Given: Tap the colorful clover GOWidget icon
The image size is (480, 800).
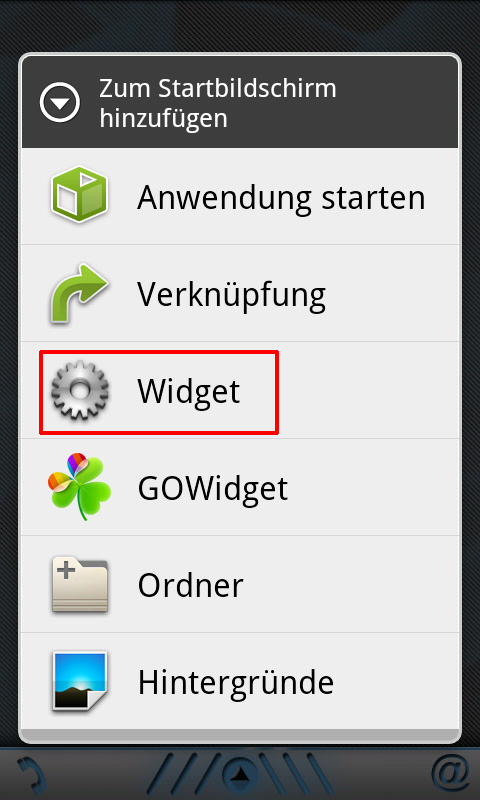Looking at the screenshot, I should click(x=79, y=487).
